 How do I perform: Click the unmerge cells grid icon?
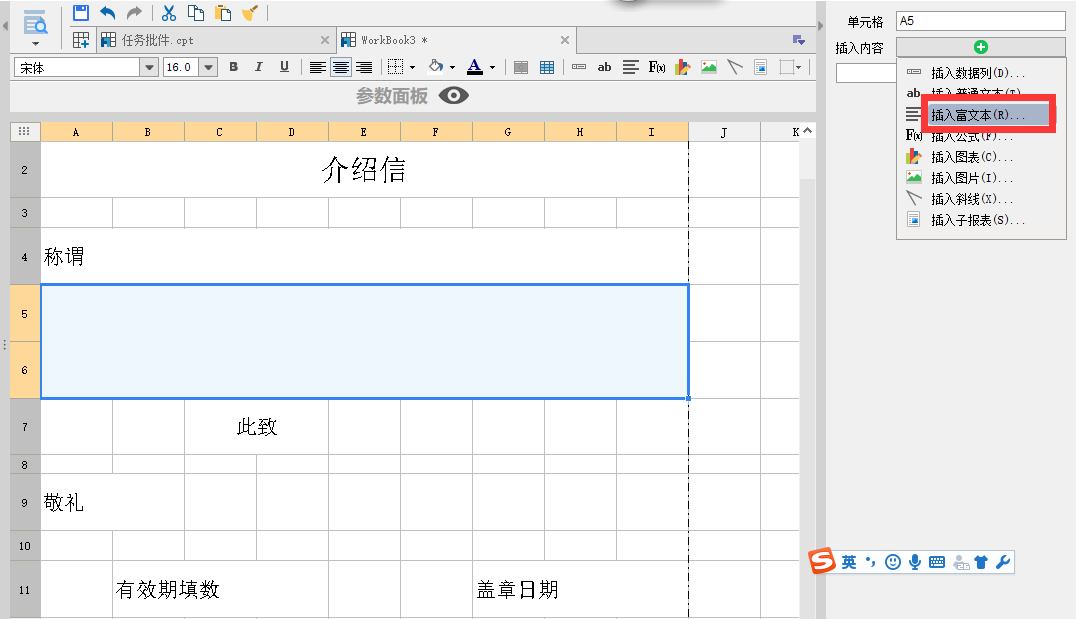coord(547,67)
